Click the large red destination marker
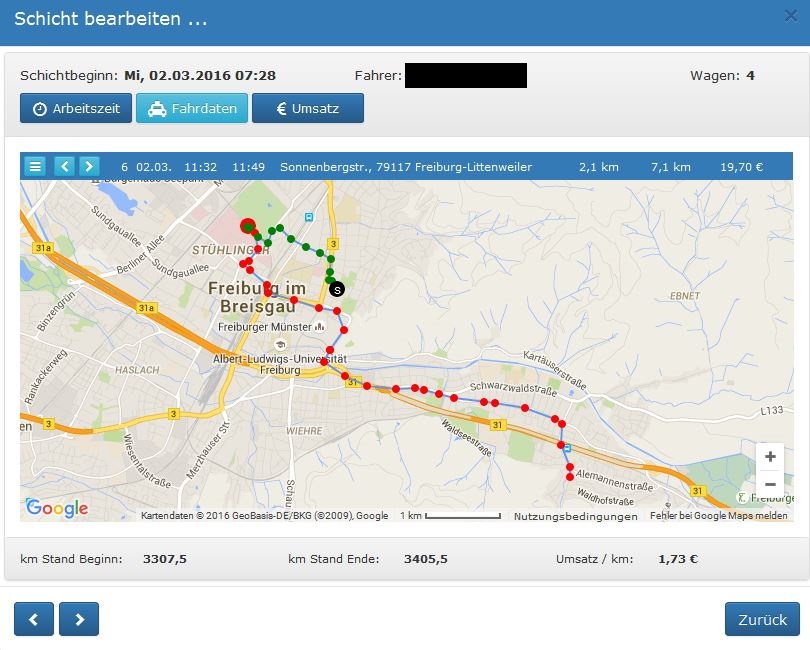This screenshot has width=810, height=650. [248, 226]
